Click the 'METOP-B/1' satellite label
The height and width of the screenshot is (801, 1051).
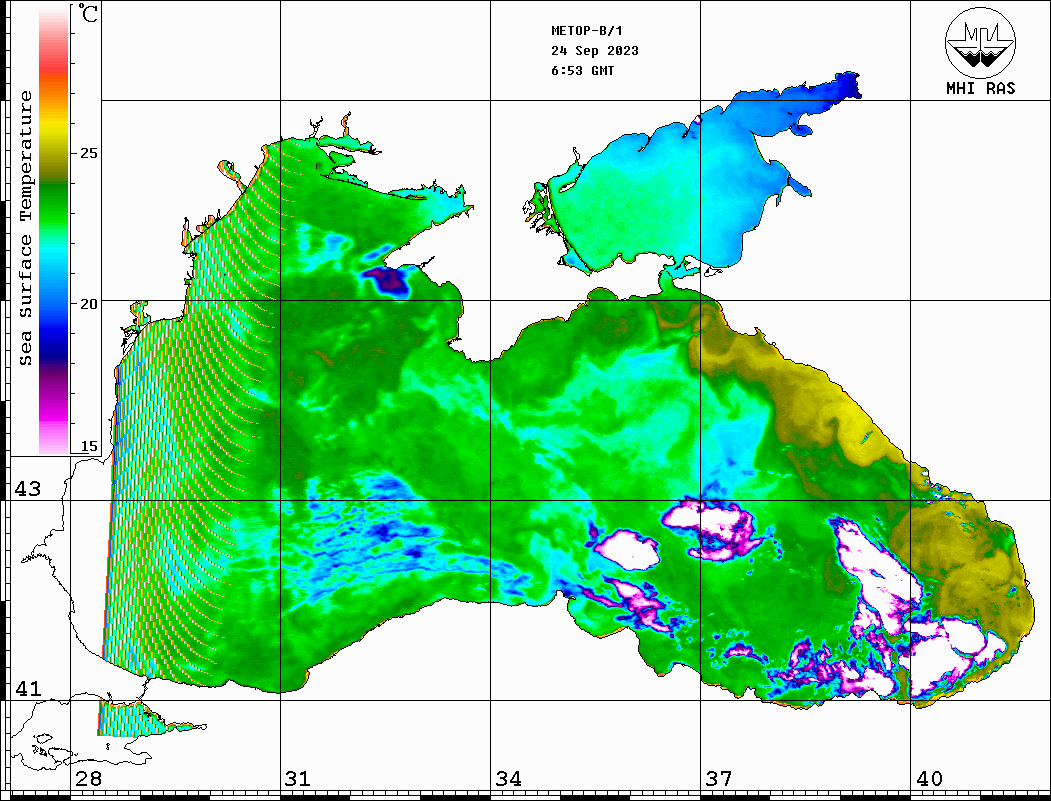[586, 31]
